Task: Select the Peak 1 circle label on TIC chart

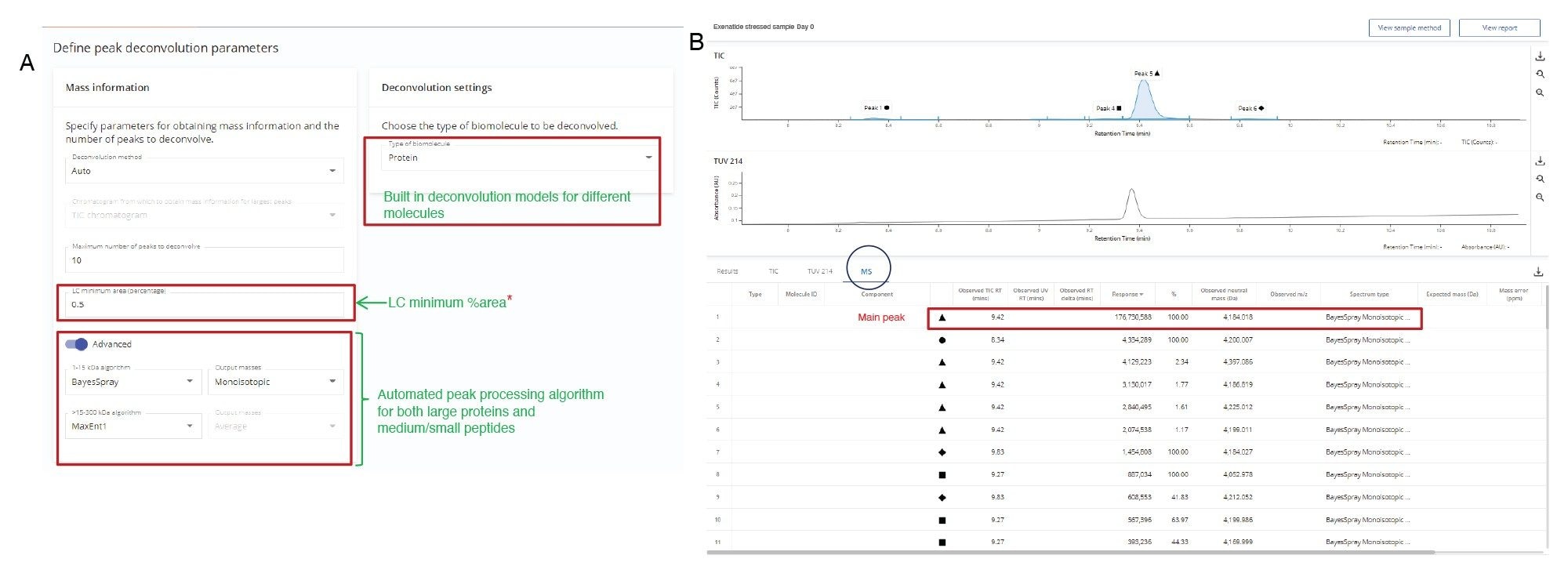Action: (x=877, y=107)
